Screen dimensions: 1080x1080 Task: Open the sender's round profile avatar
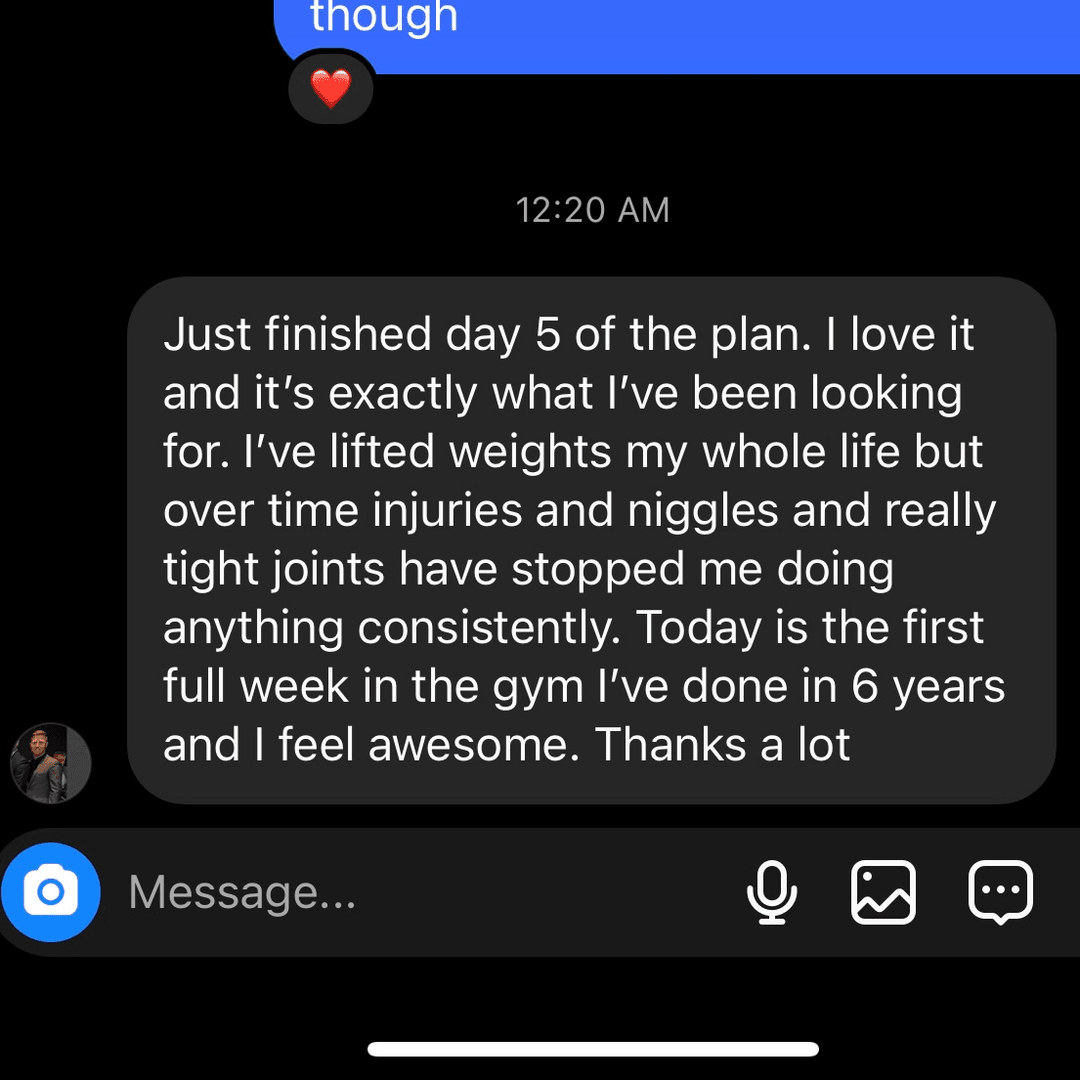click(50, 763)
